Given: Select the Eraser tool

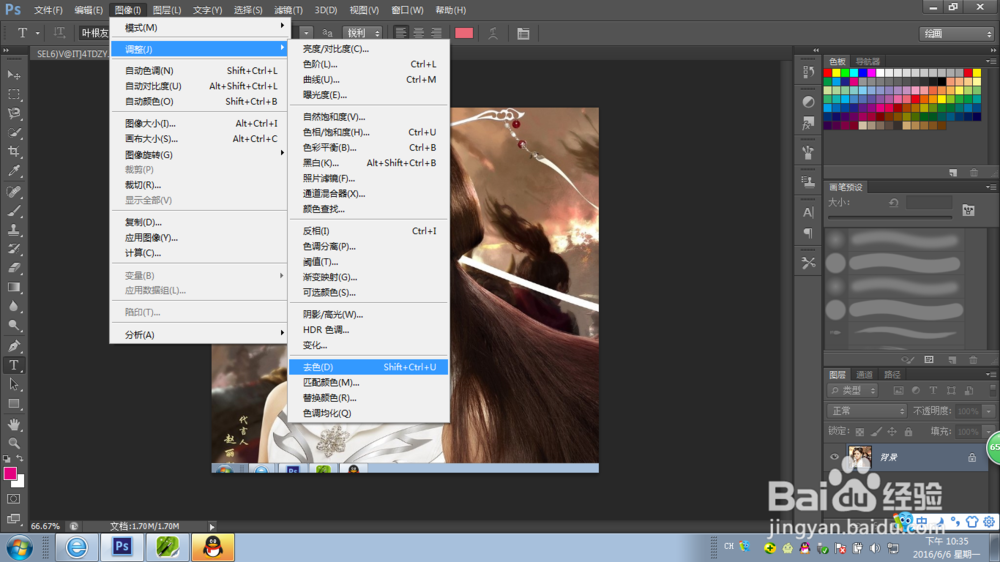Looking at the screenshot, I should point(13,268).
